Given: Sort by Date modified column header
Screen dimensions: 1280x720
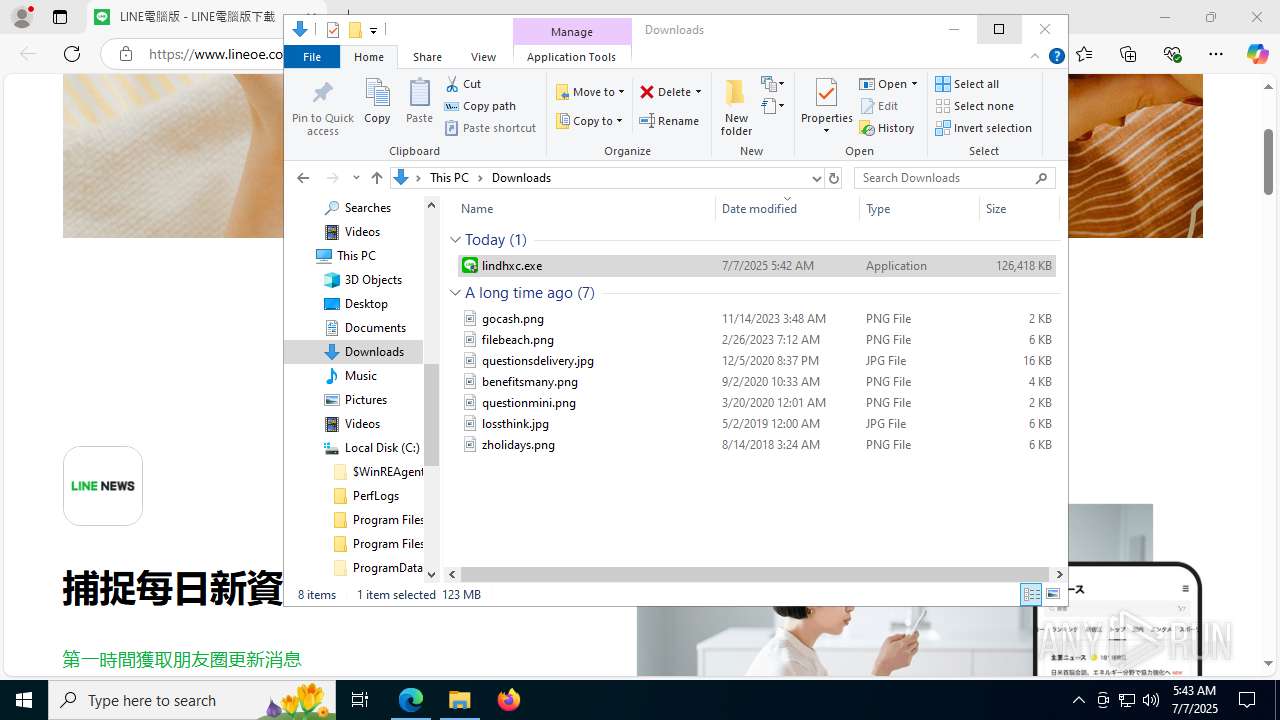Looking at the screenshot, I should pyautogui.click(x=787, y=209).
